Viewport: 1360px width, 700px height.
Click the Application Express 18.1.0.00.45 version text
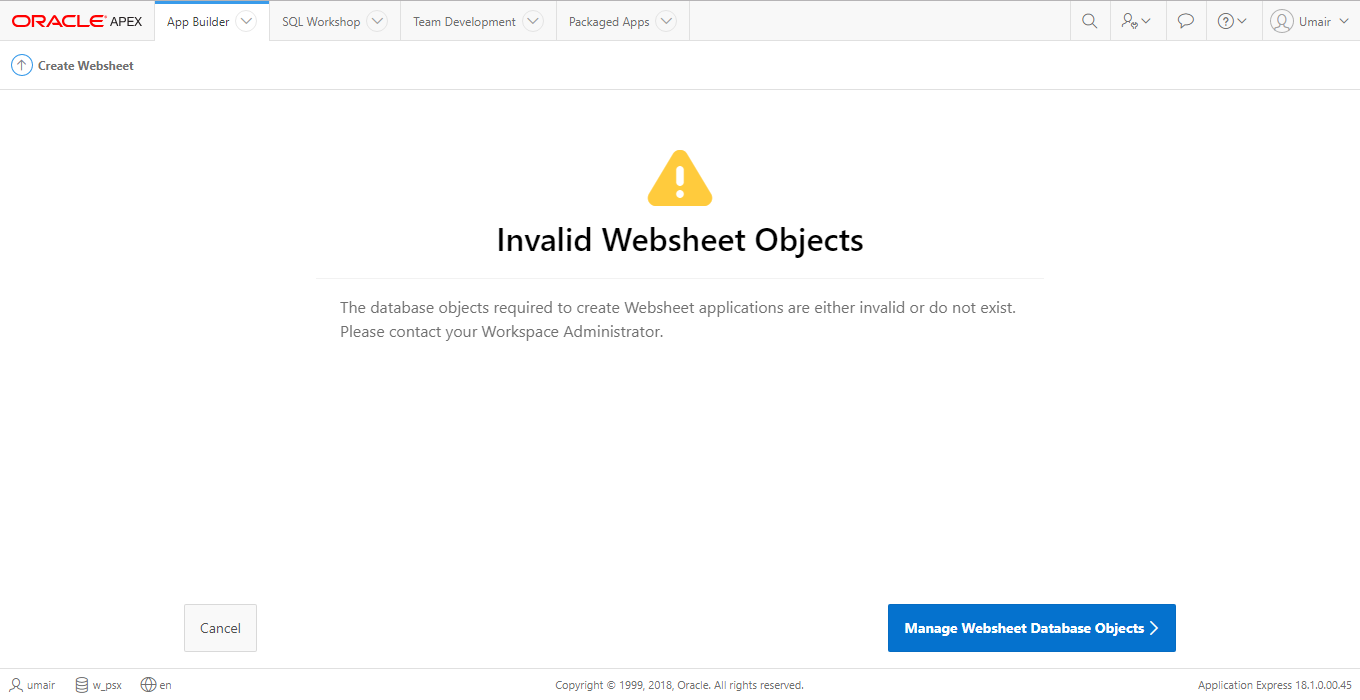click(1274, 685)
